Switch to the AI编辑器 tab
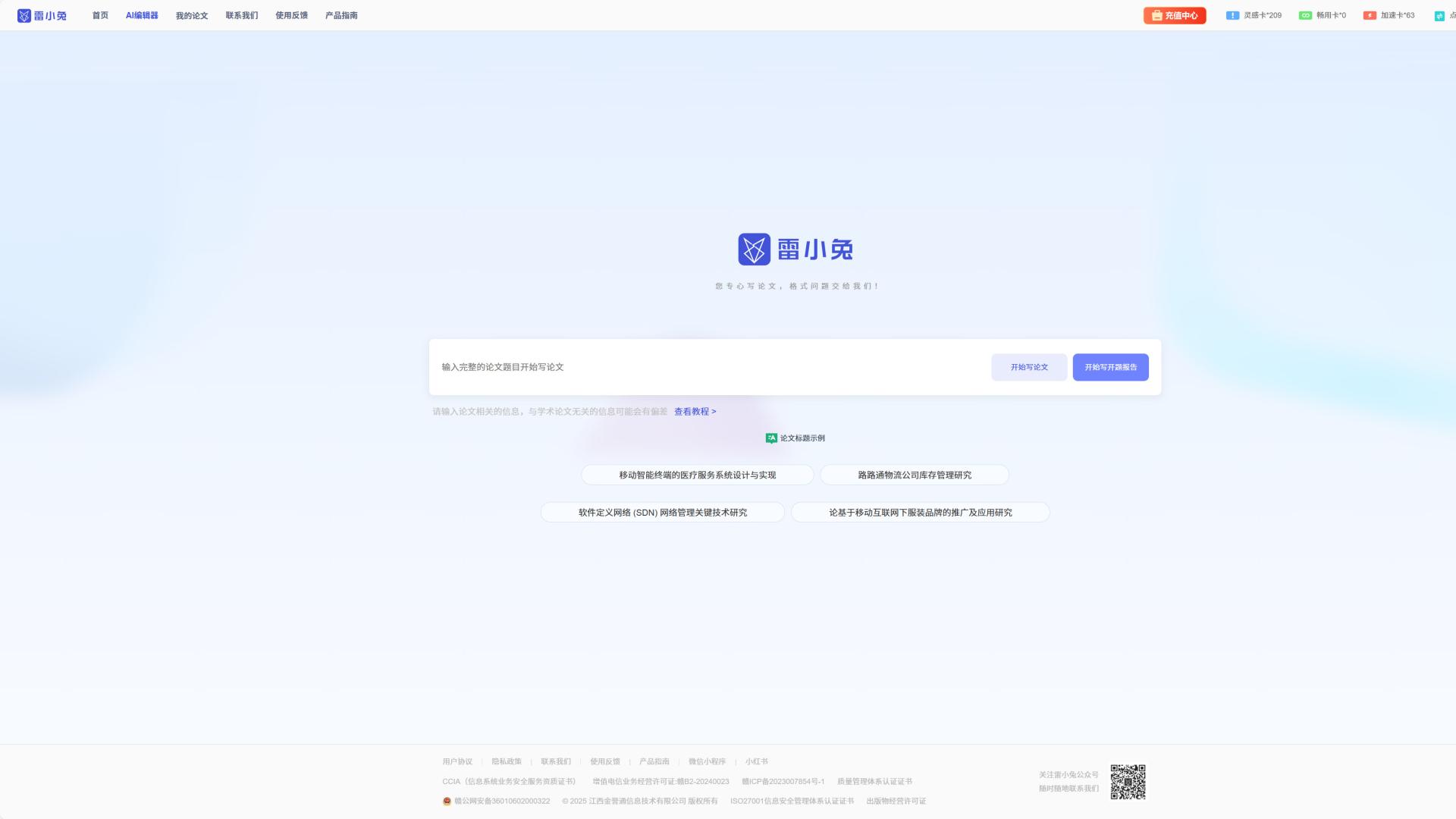 [x=142, y=15]
